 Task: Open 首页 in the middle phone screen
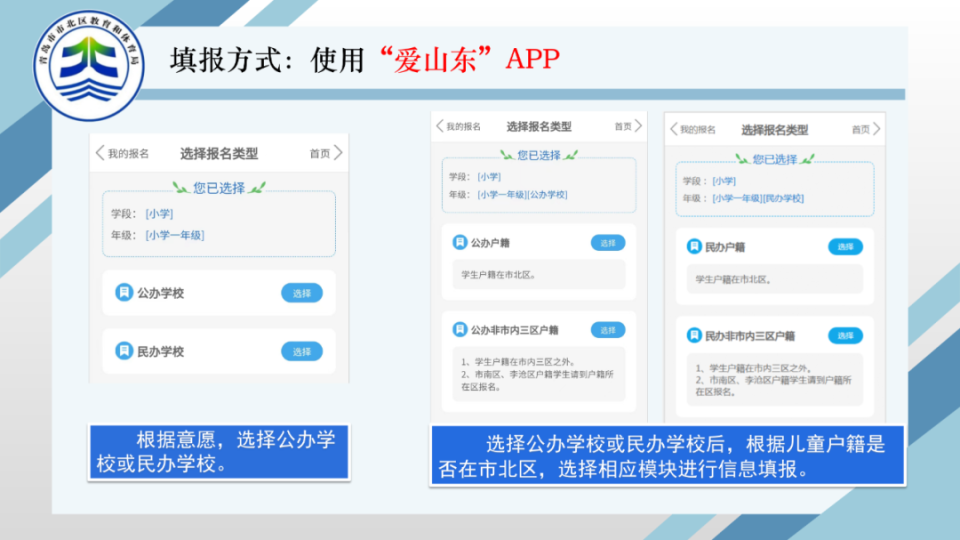[623, 127]
